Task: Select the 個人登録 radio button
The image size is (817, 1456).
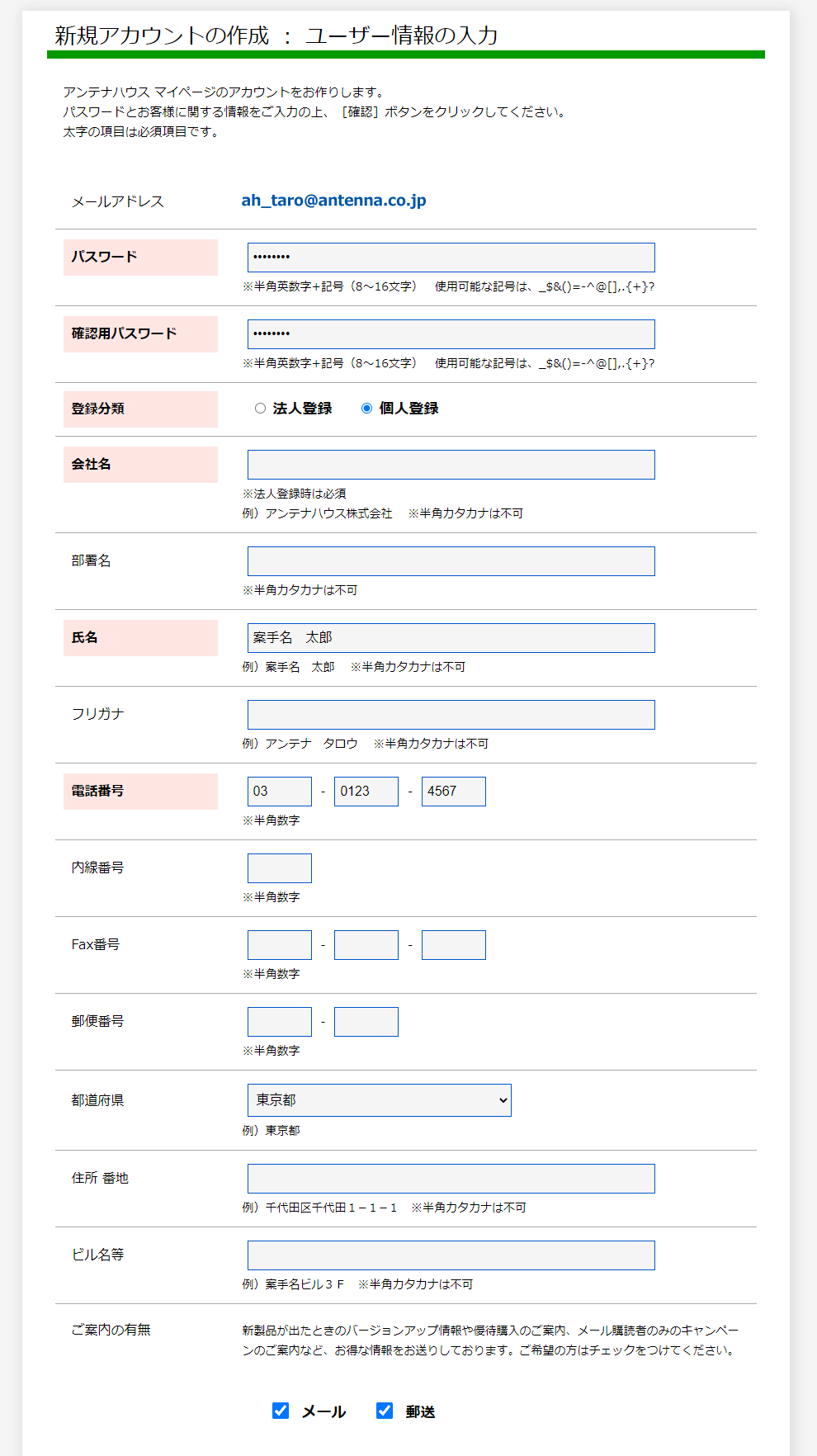Action: (366, 409)
